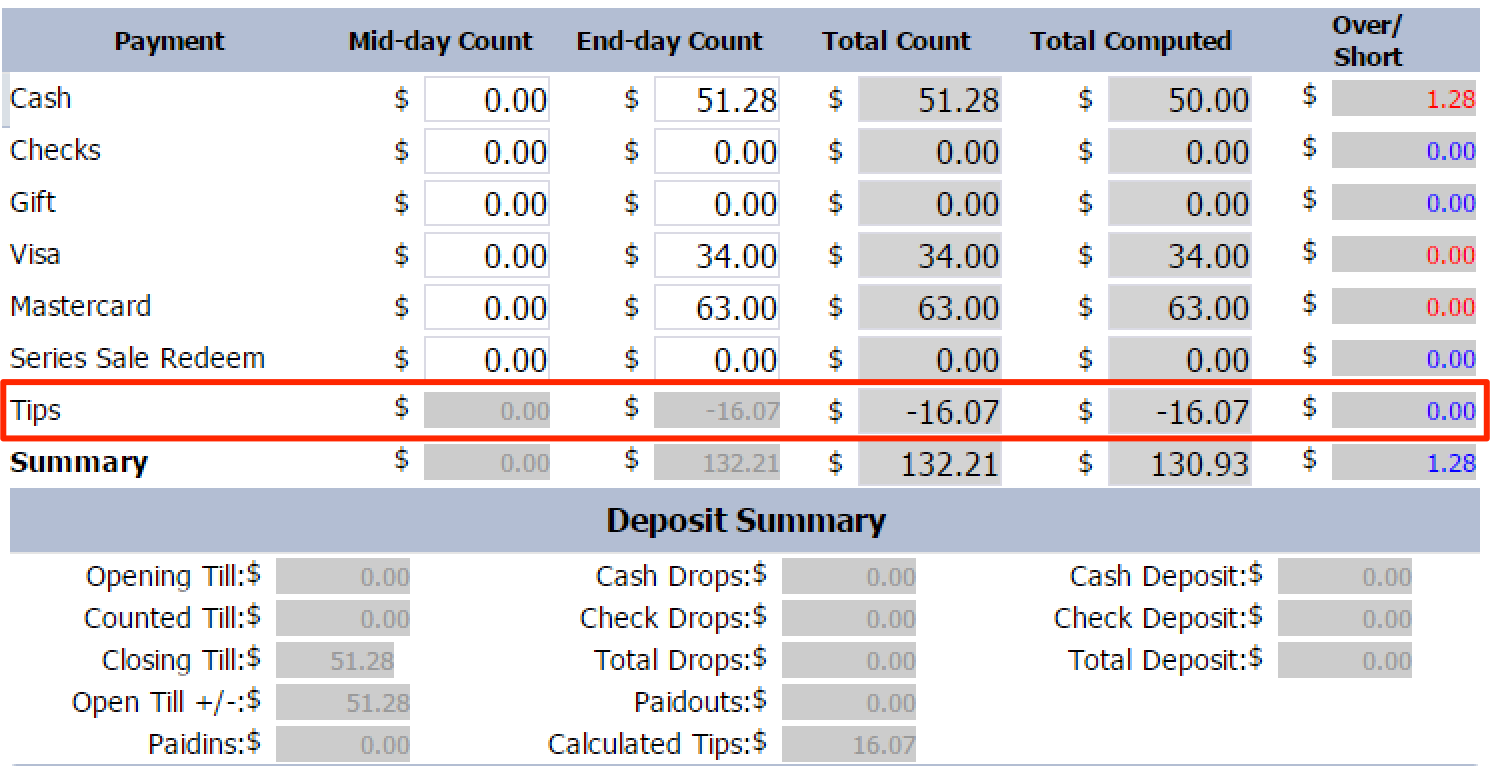This screenshot has height=766, width=1490.
Task: Select the Tips Total Computed value -16.07
Action: point(1179,411)
